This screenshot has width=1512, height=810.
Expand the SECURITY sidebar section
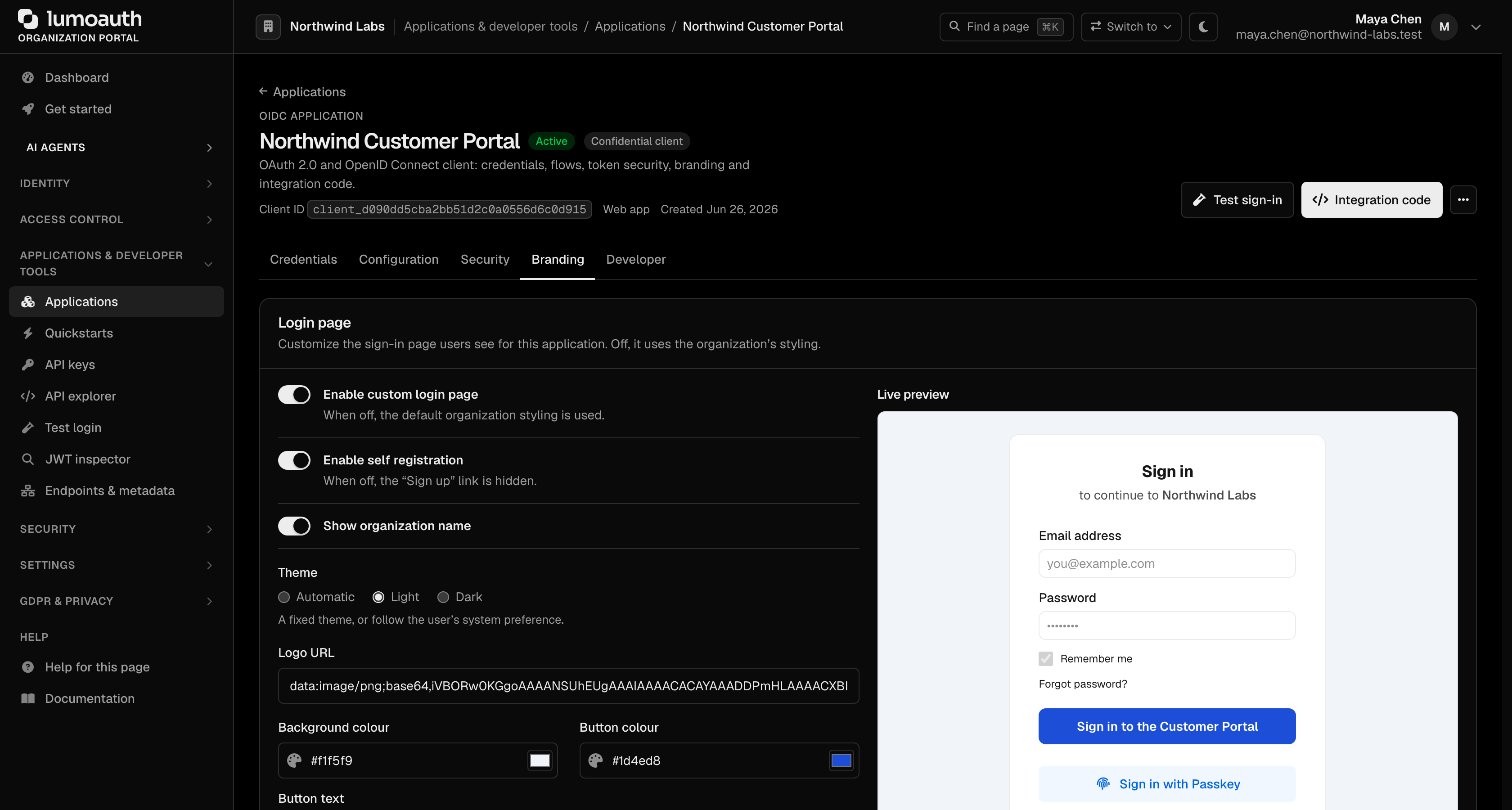click(116, 529)
